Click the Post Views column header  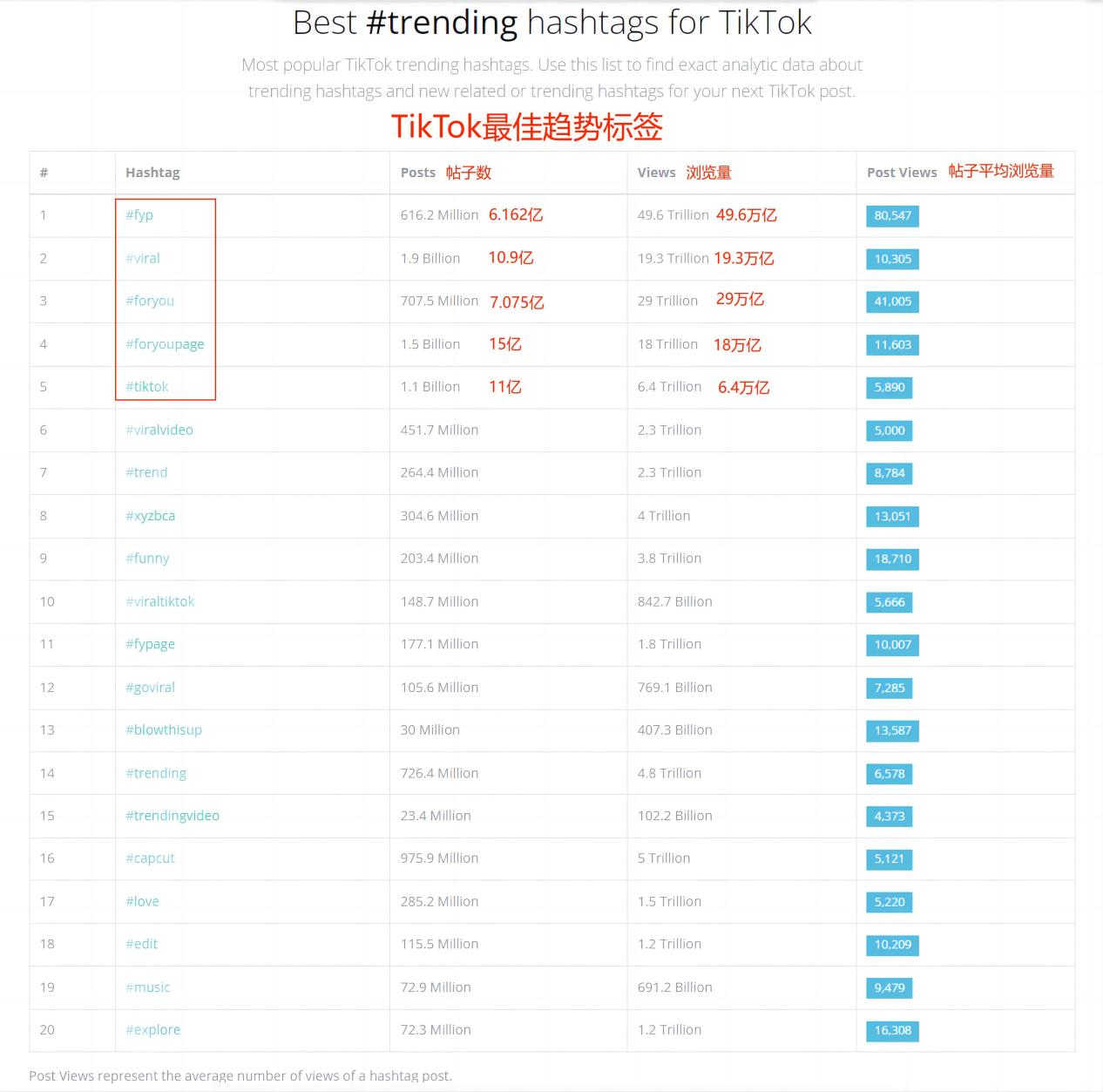click(x=902, y=173)
